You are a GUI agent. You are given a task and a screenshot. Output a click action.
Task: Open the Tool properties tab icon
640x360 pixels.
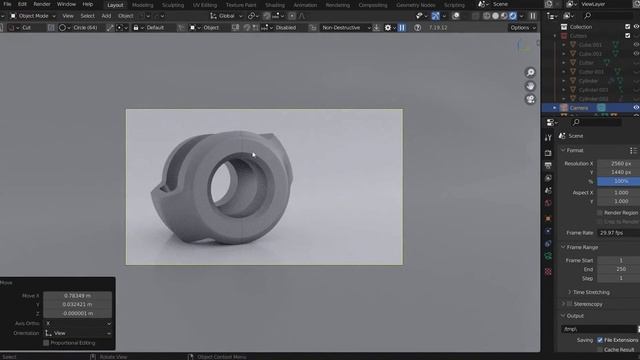pos(548,138)
